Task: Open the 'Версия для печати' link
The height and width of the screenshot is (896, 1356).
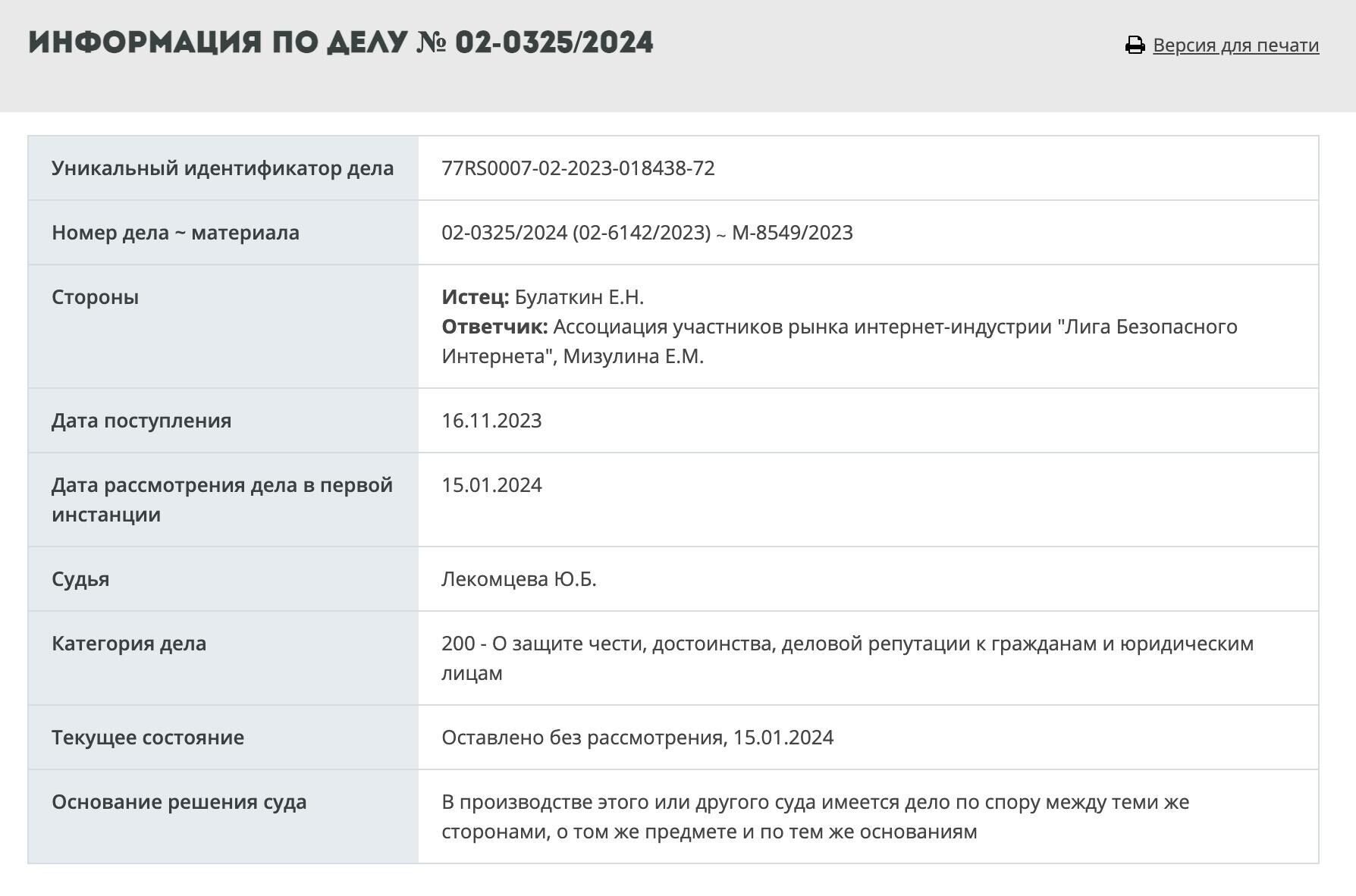Action: point(1235,45)
